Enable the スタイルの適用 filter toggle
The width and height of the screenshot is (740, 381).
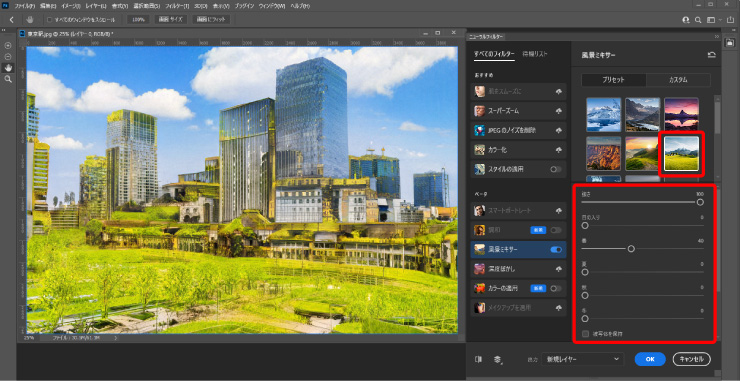point(556,169)
